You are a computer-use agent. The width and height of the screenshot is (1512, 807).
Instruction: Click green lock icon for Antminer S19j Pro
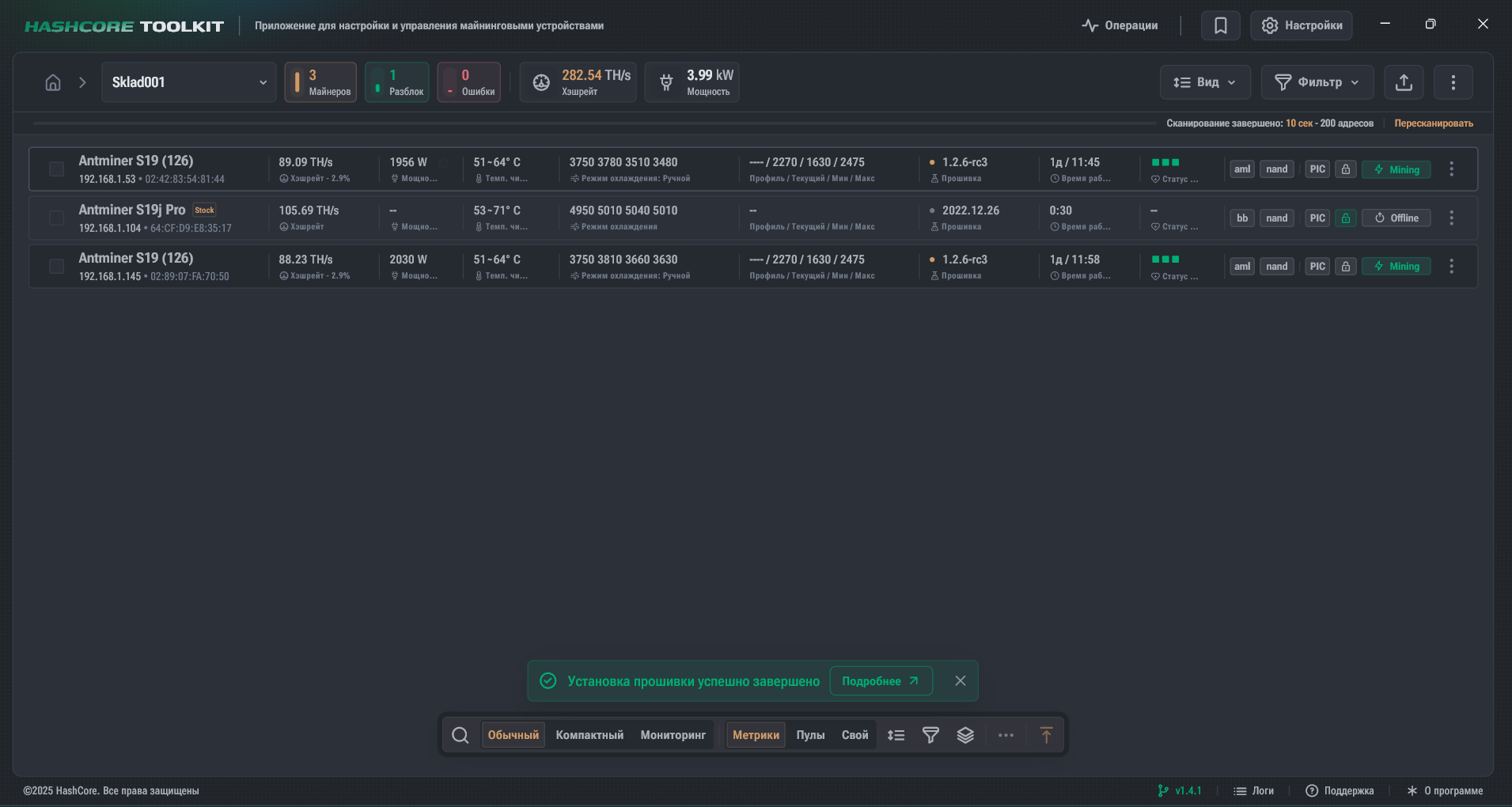1346,218
